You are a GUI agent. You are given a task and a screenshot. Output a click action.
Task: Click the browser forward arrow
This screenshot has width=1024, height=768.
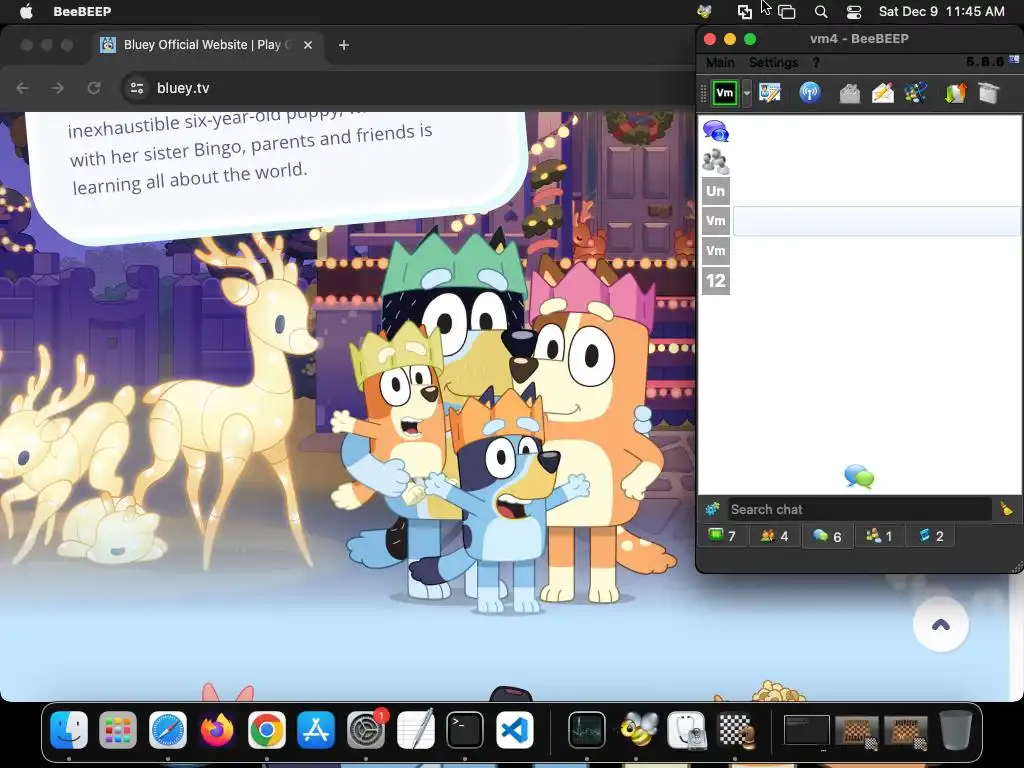tap(57, 88)
